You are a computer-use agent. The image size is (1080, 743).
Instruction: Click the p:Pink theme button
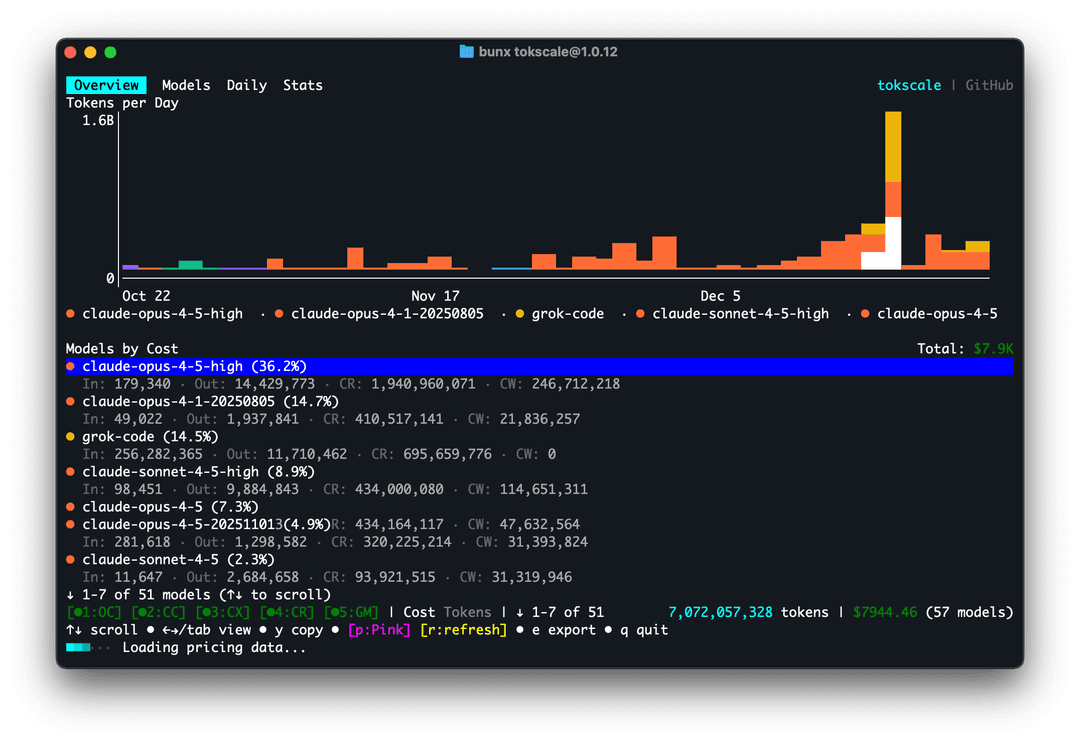[x=380, y=630]
